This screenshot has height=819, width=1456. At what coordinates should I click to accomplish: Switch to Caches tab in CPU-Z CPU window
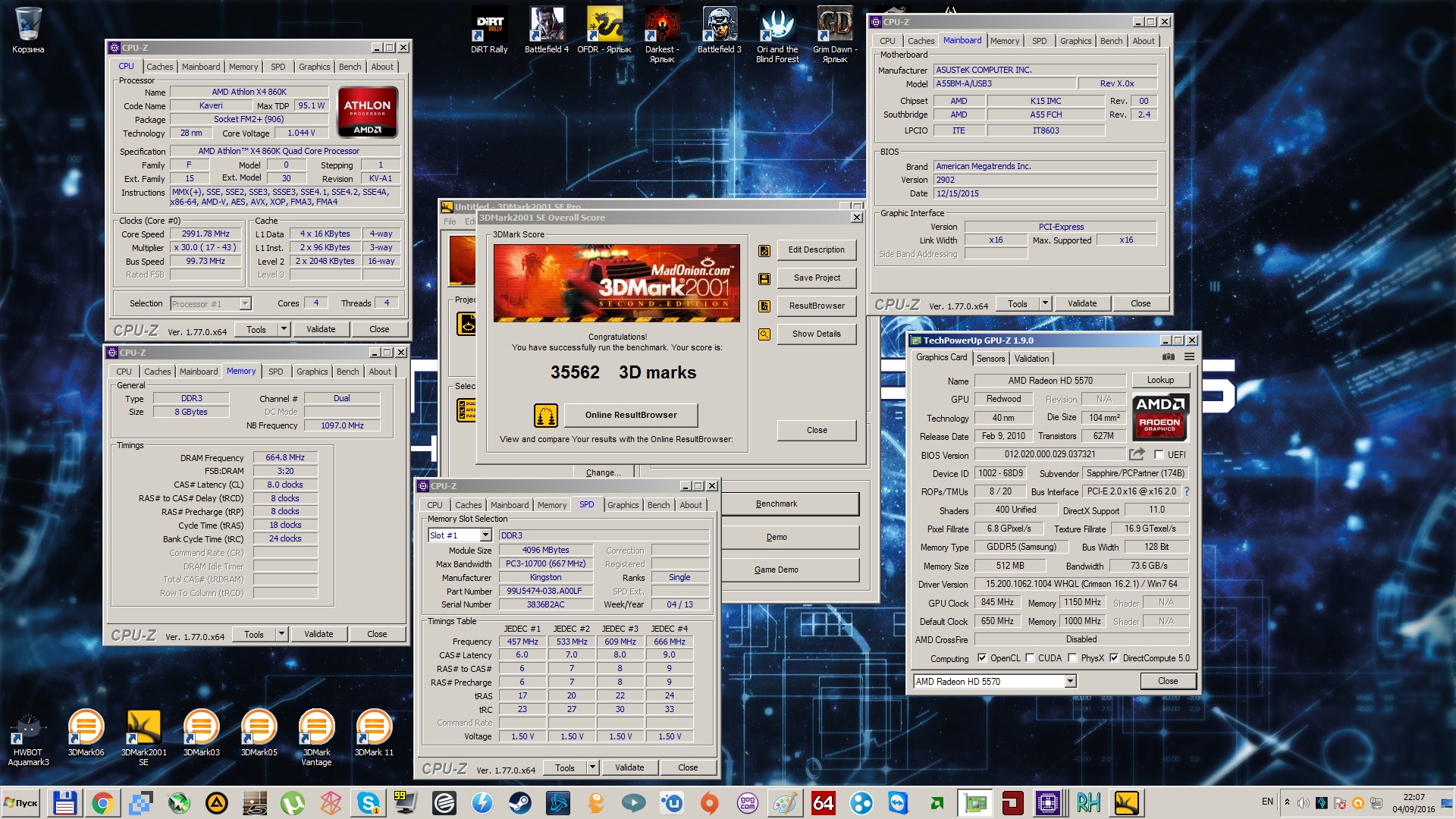click(159, 67)
